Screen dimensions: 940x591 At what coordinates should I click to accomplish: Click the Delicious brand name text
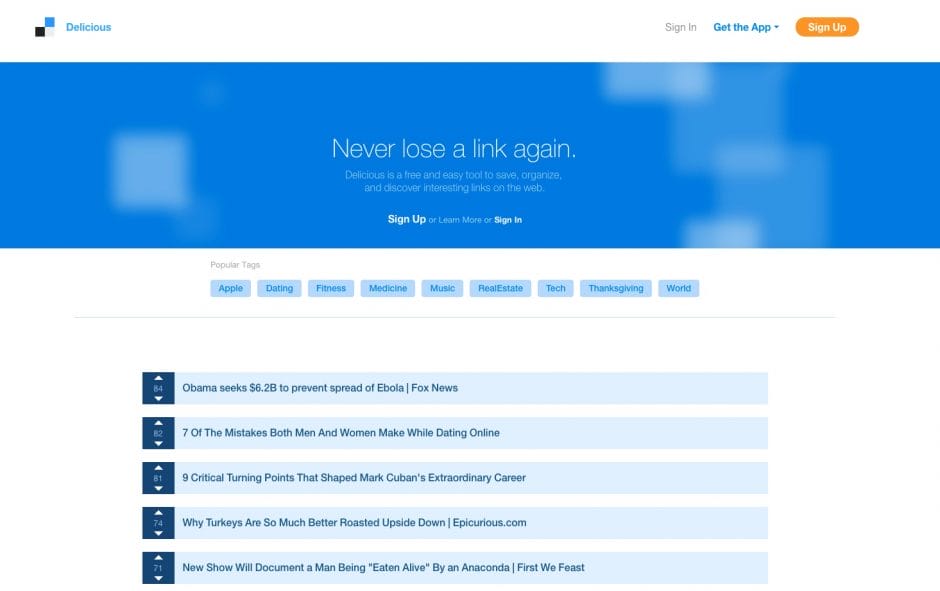pyautogui.click(x=88, y=27)
